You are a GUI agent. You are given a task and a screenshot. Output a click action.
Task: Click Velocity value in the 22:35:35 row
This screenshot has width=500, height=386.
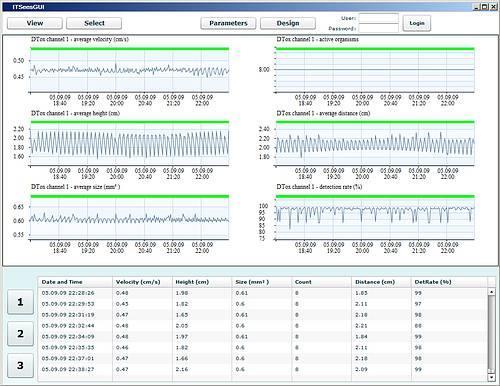point(122,348)
